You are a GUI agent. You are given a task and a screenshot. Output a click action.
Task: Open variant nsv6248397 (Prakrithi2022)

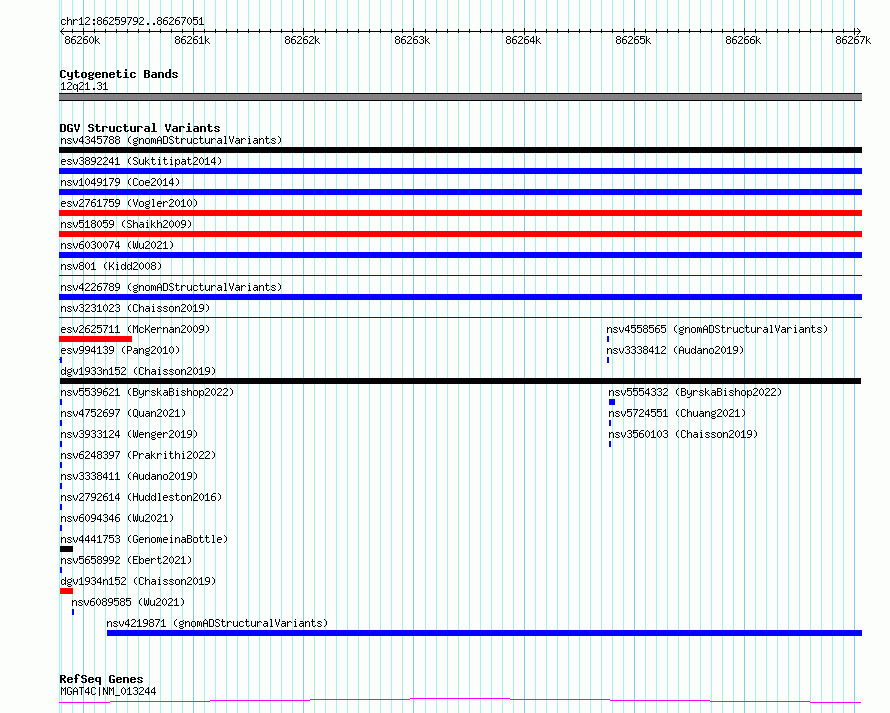pyautogui.click(x=138, y=455)
